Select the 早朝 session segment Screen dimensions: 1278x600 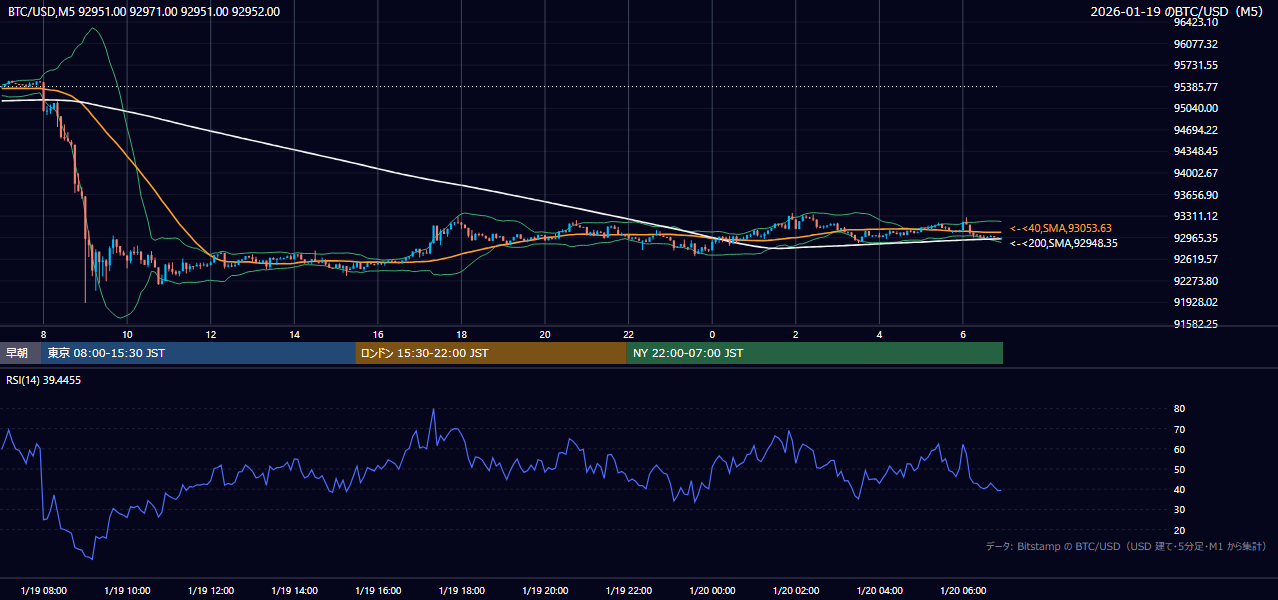(21, 353)
